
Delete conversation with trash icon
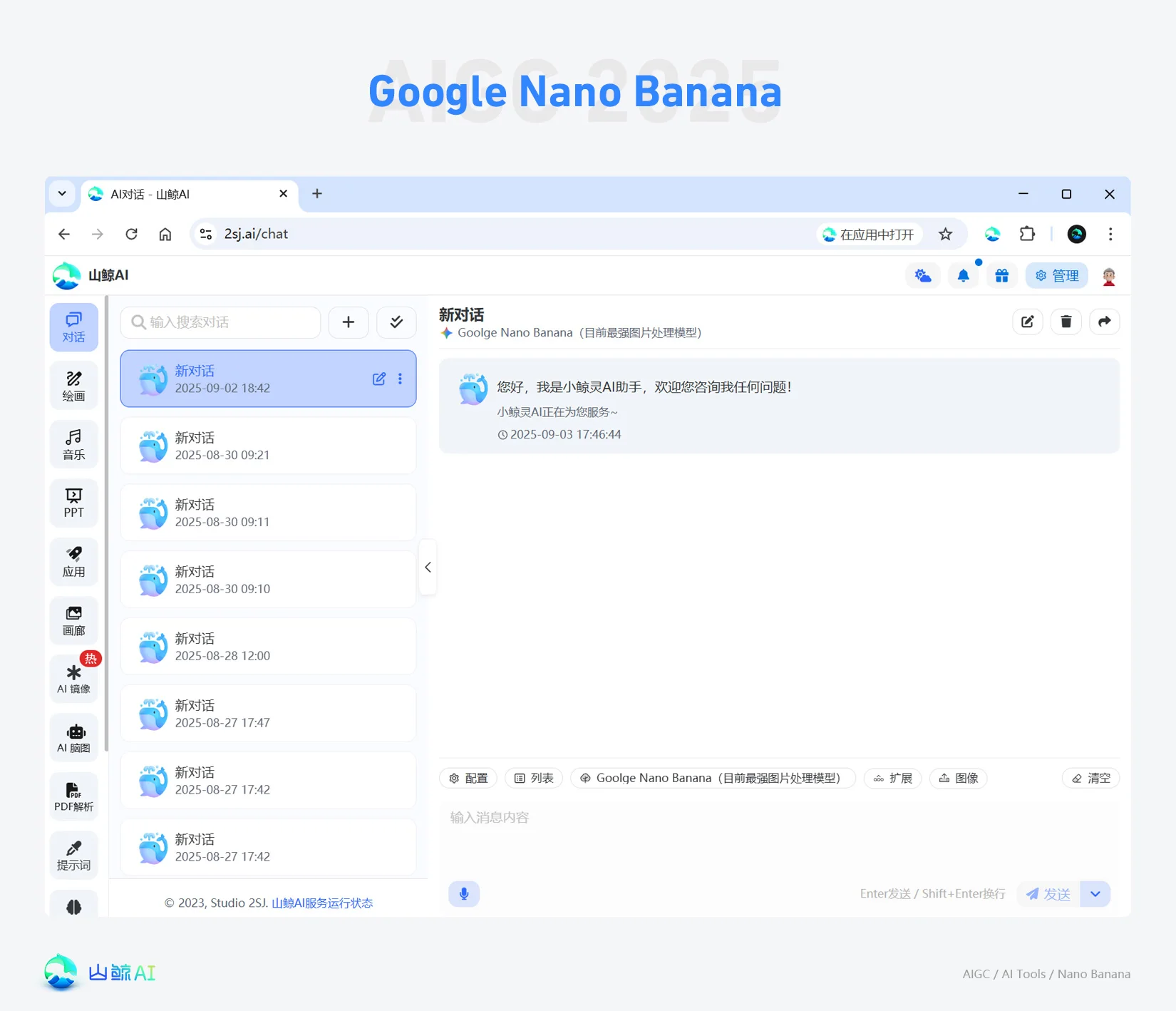[1066, 322]
